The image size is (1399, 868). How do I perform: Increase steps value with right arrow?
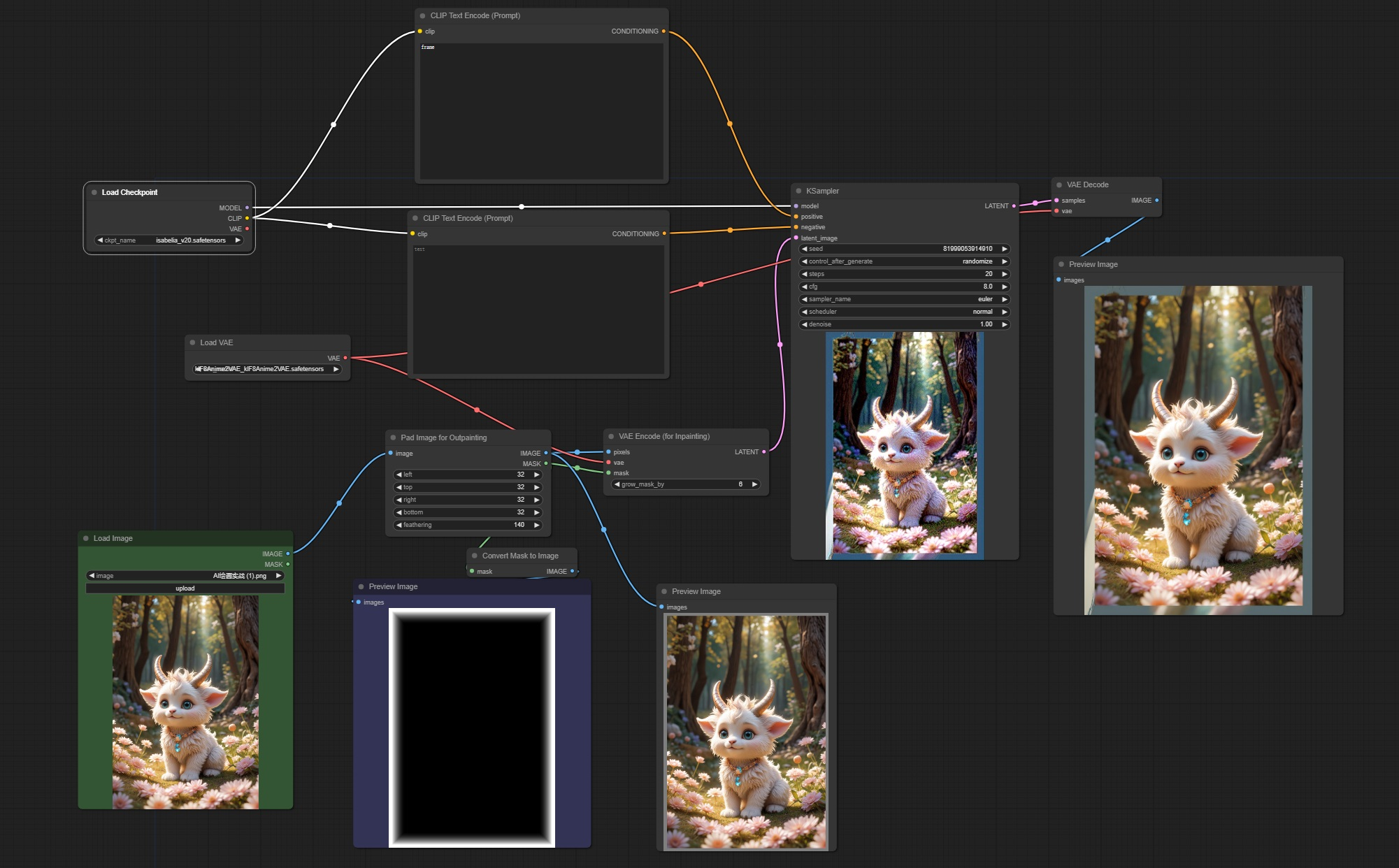point(1005,274)
